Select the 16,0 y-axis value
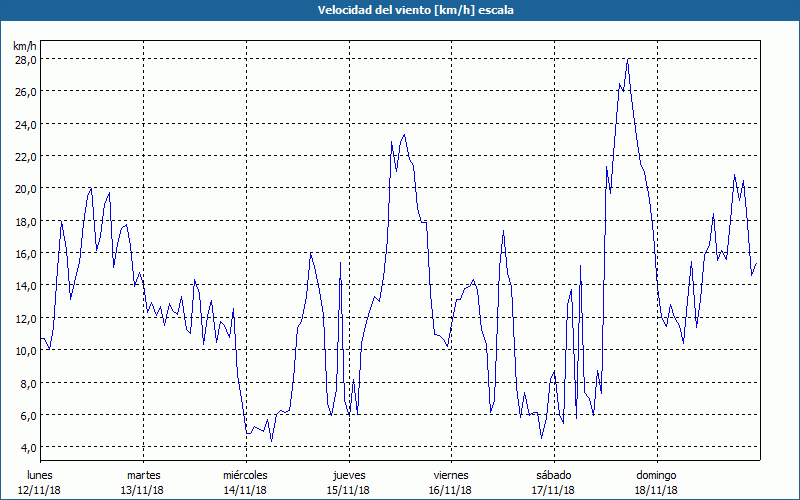 point(26,254)
